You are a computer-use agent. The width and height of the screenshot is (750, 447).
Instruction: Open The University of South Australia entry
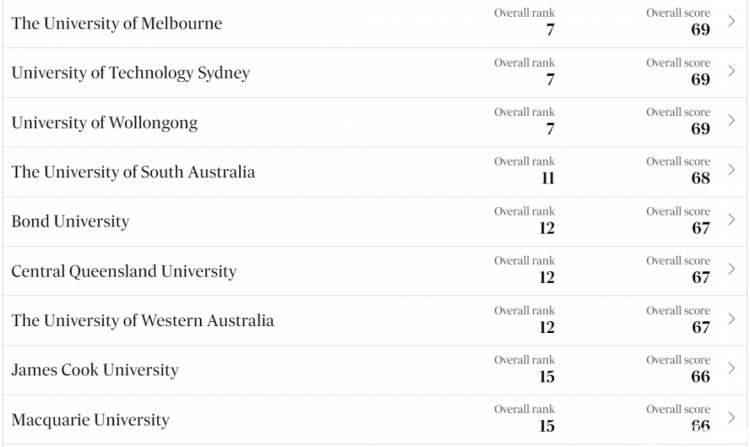(133, 172)
